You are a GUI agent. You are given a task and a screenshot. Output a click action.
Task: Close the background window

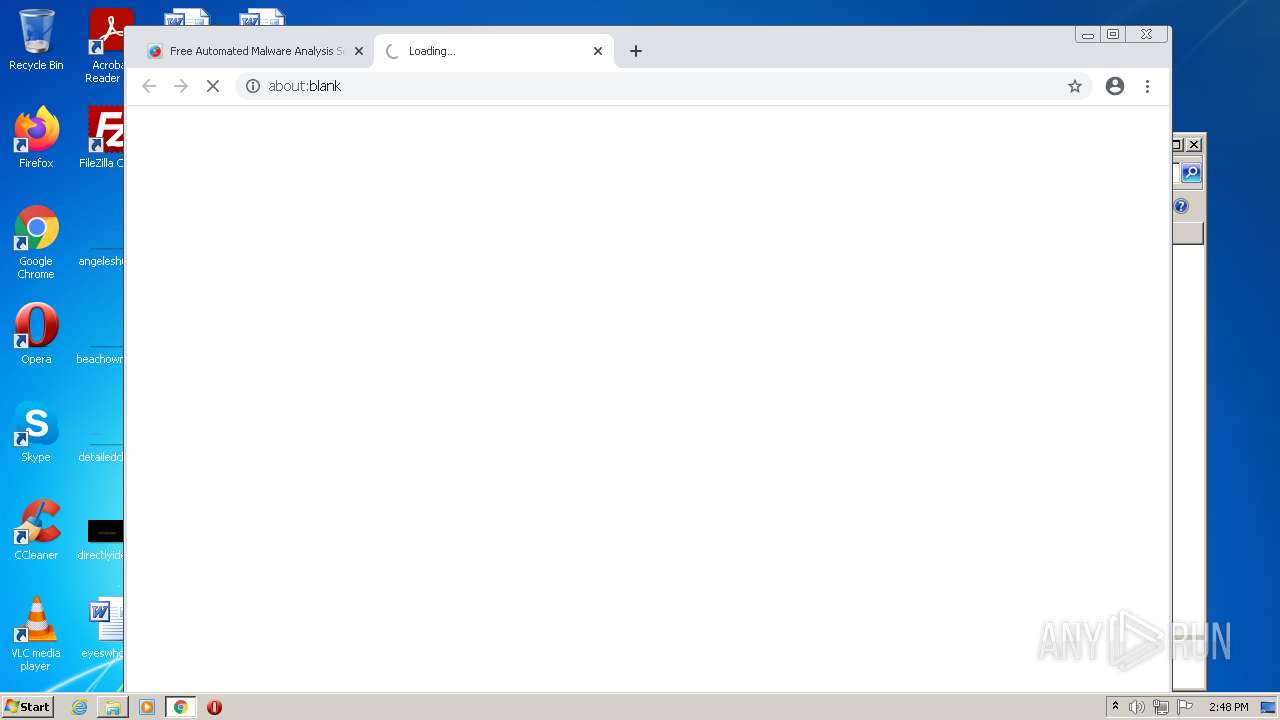1194,144
